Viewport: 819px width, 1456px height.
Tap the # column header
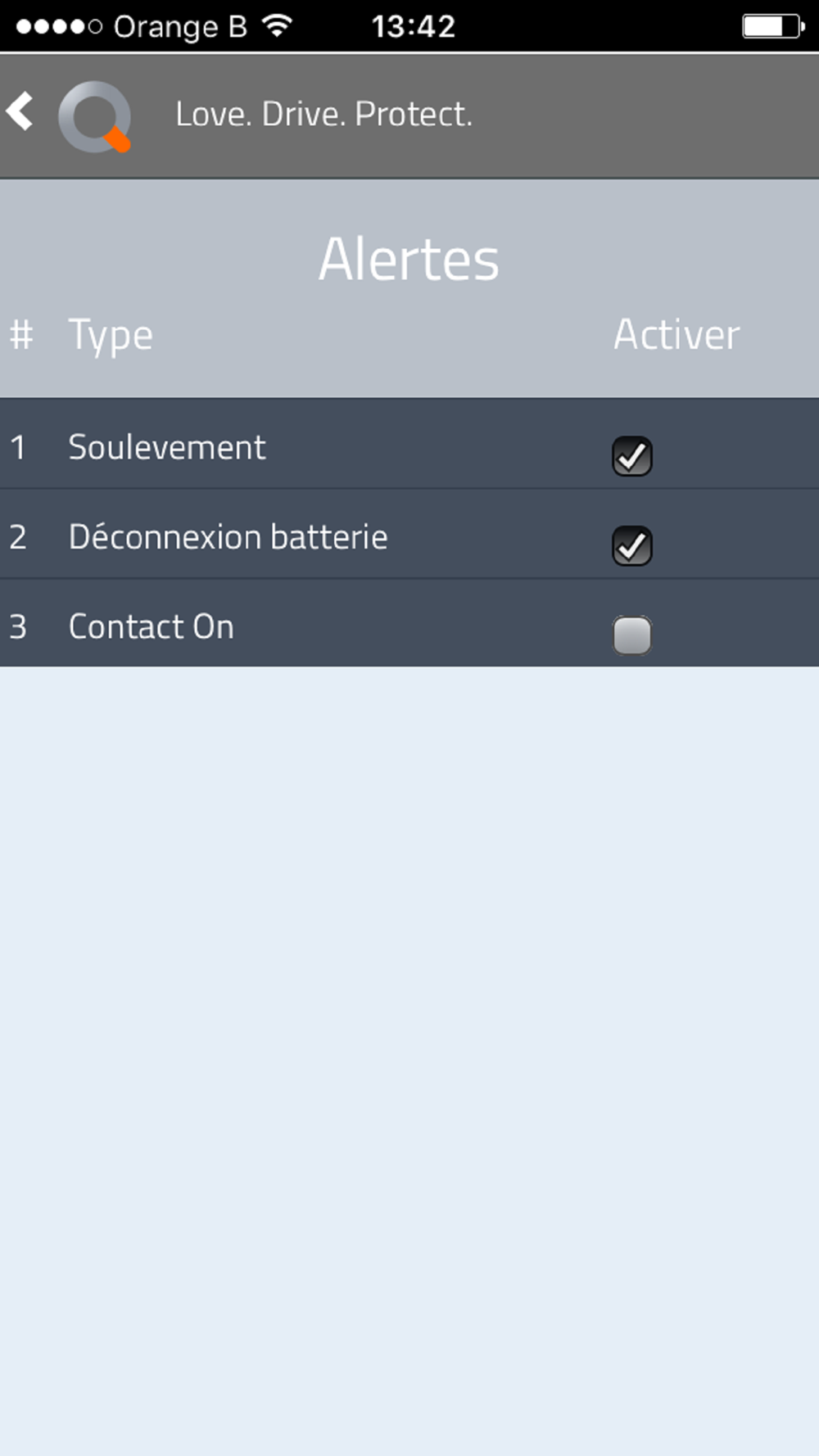point(21,335)
